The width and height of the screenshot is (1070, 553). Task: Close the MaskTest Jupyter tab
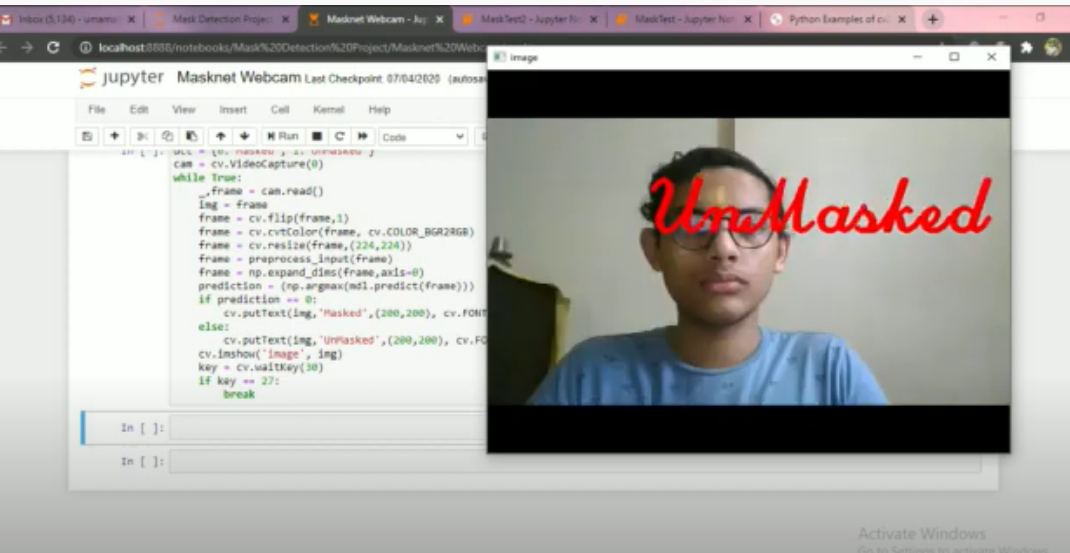747,20
